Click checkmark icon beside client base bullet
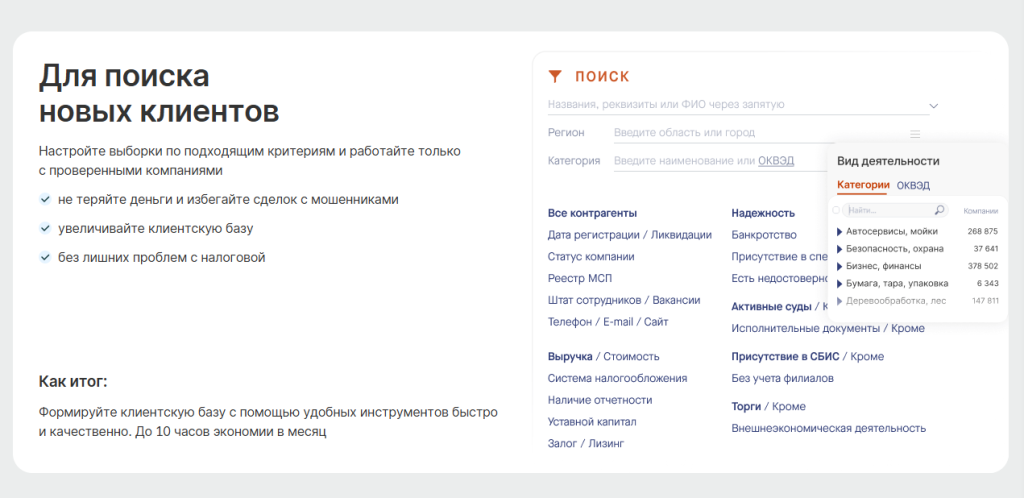This screenshot has width=1024, height=498. [45, 228]
